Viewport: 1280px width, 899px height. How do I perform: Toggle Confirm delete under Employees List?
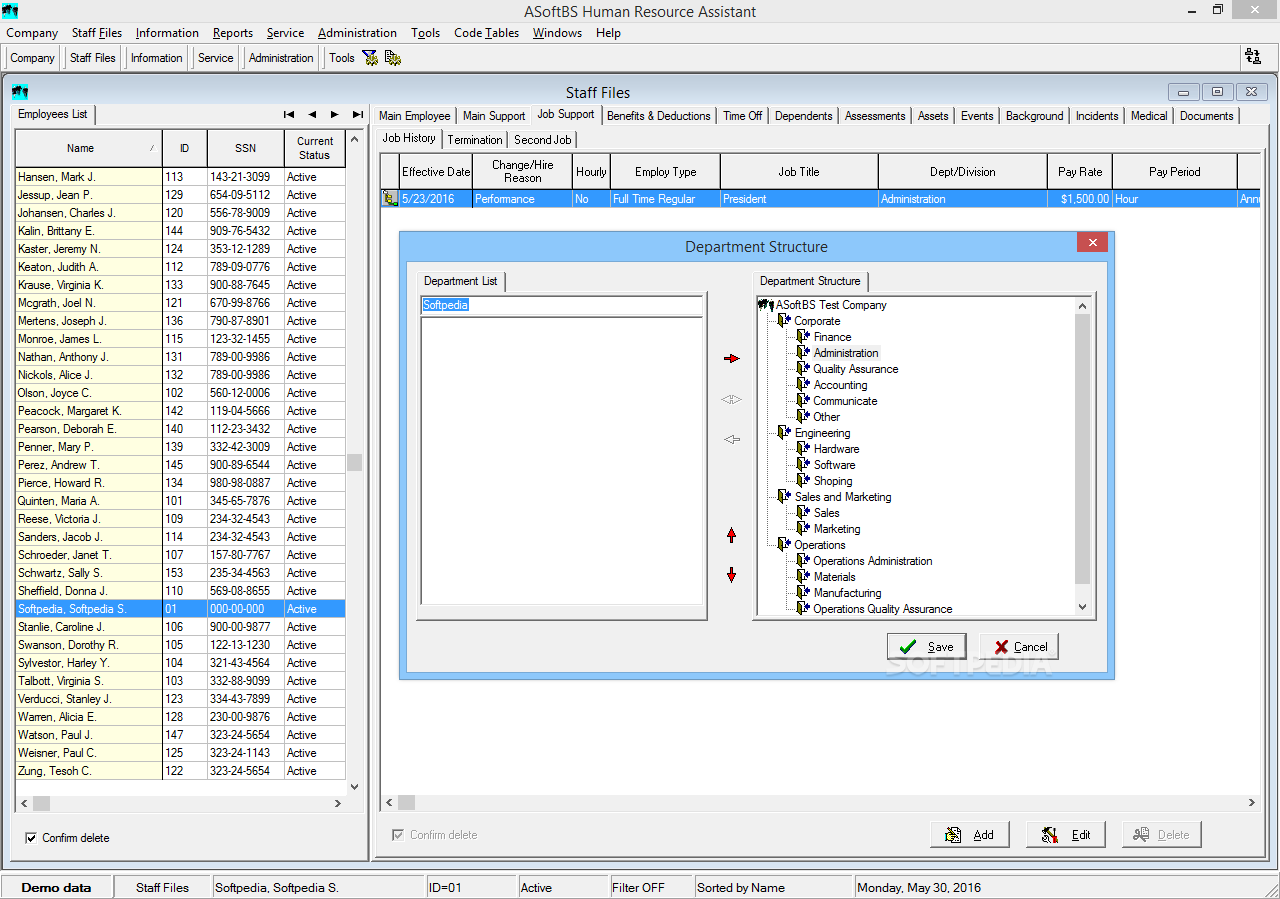coord(31,838)
